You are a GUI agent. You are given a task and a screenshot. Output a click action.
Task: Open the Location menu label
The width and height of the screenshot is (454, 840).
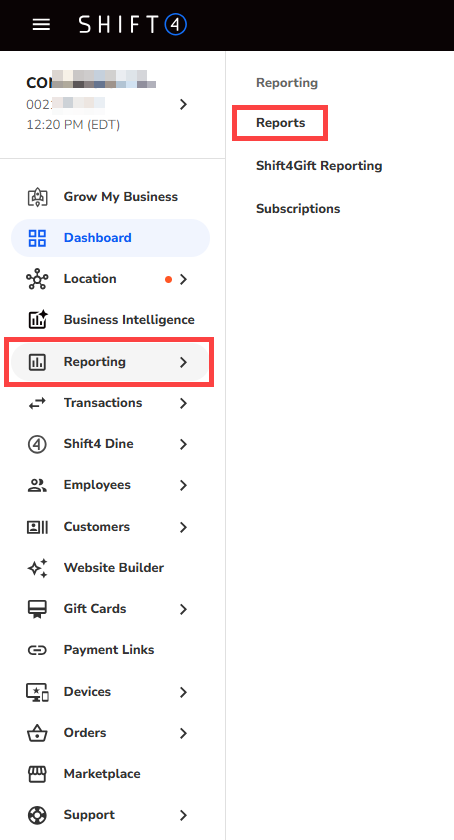[90, 279]
